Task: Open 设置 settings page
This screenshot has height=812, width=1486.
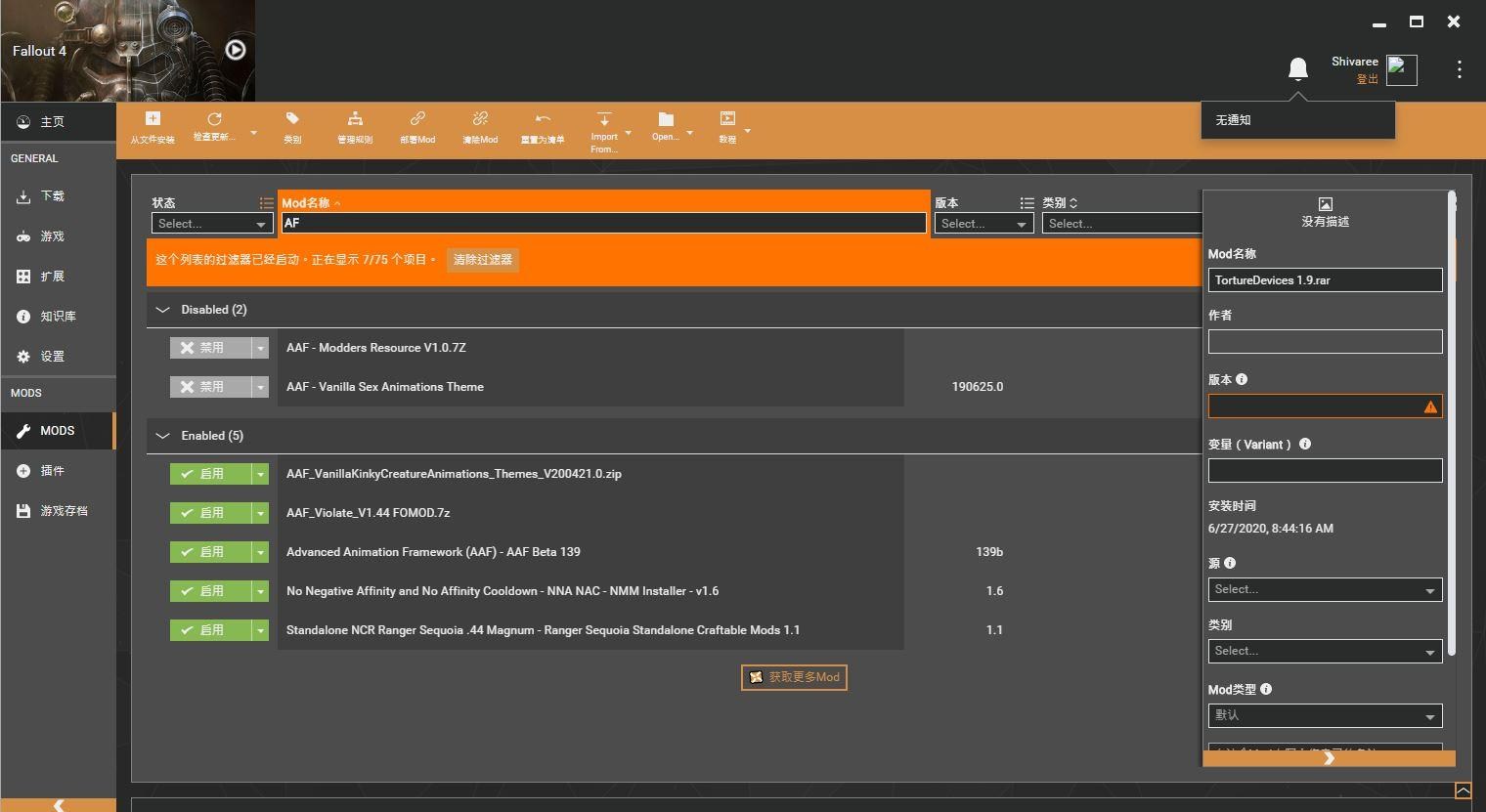Action: point(58,357)
